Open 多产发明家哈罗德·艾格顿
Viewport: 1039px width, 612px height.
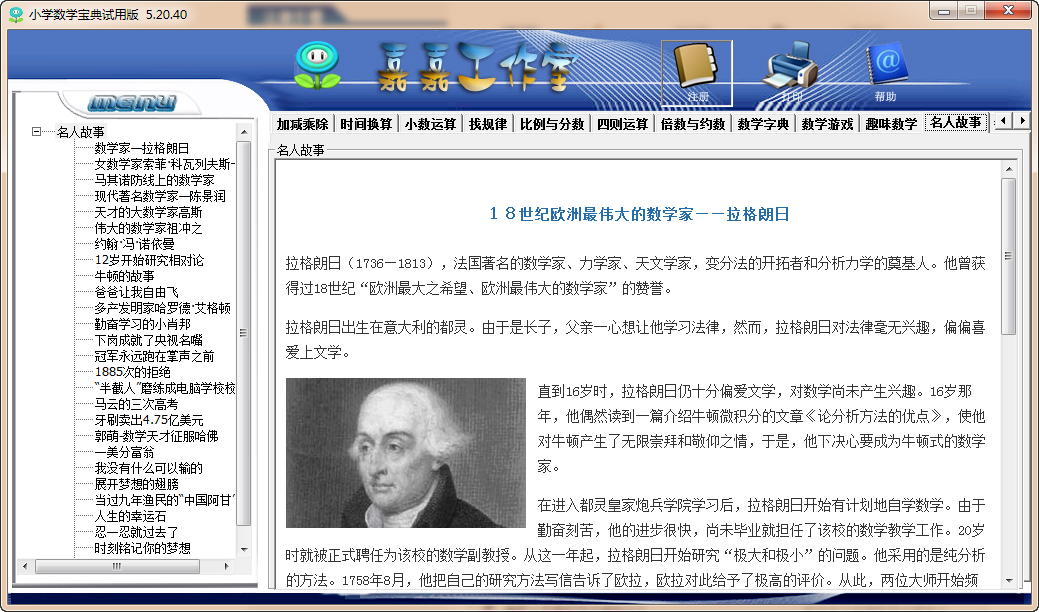click(x=162, y=308)
